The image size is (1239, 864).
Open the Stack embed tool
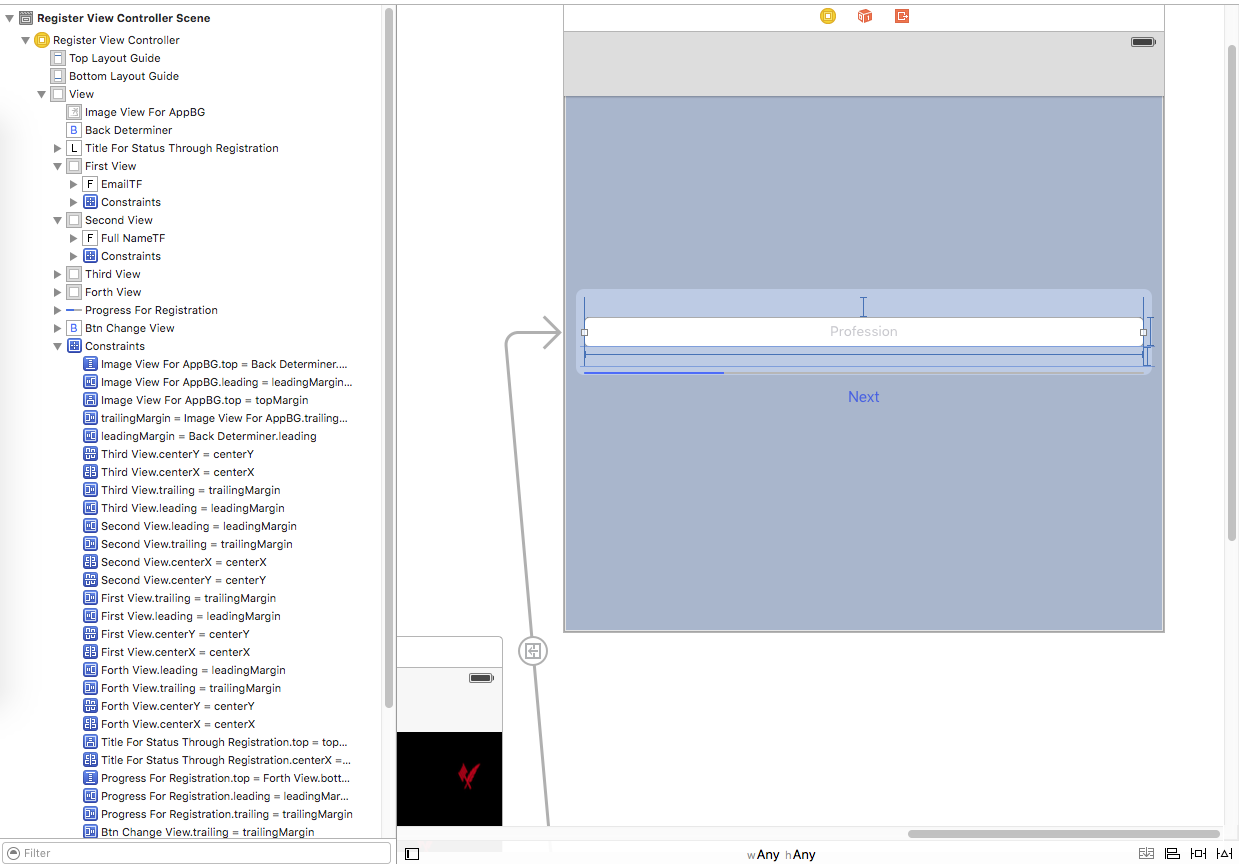point(1146,854)
